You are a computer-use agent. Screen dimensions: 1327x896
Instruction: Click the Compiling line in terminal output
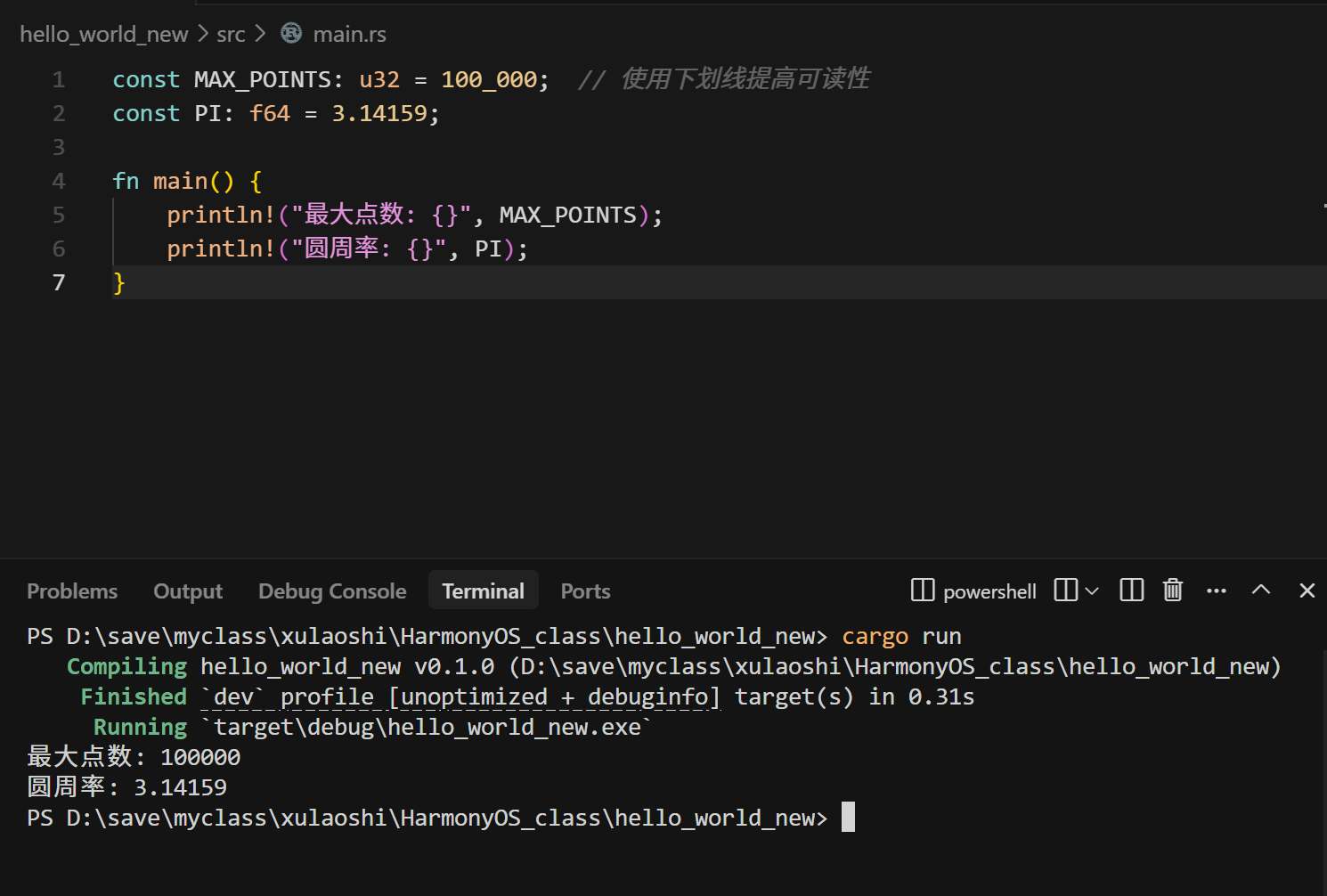(x=674, y=667)
